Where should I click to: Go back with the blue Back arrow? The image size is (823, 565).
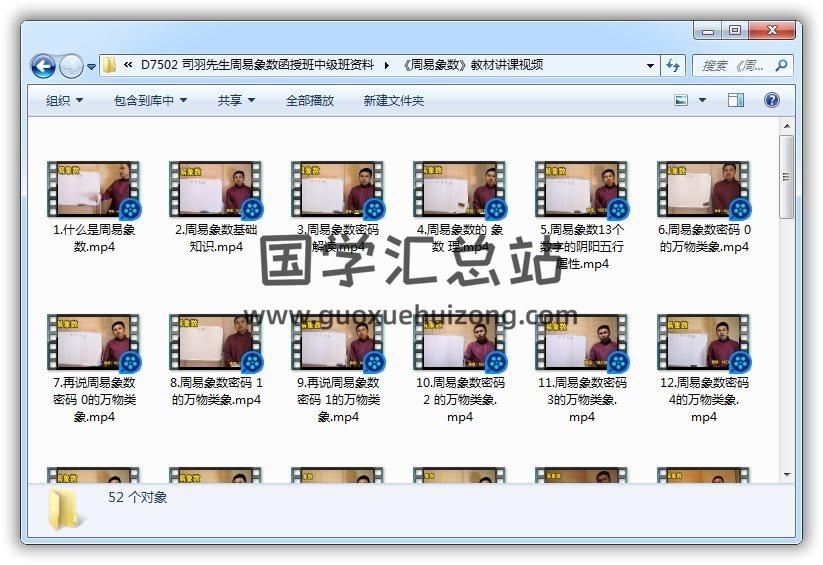(x=43, y=66)
